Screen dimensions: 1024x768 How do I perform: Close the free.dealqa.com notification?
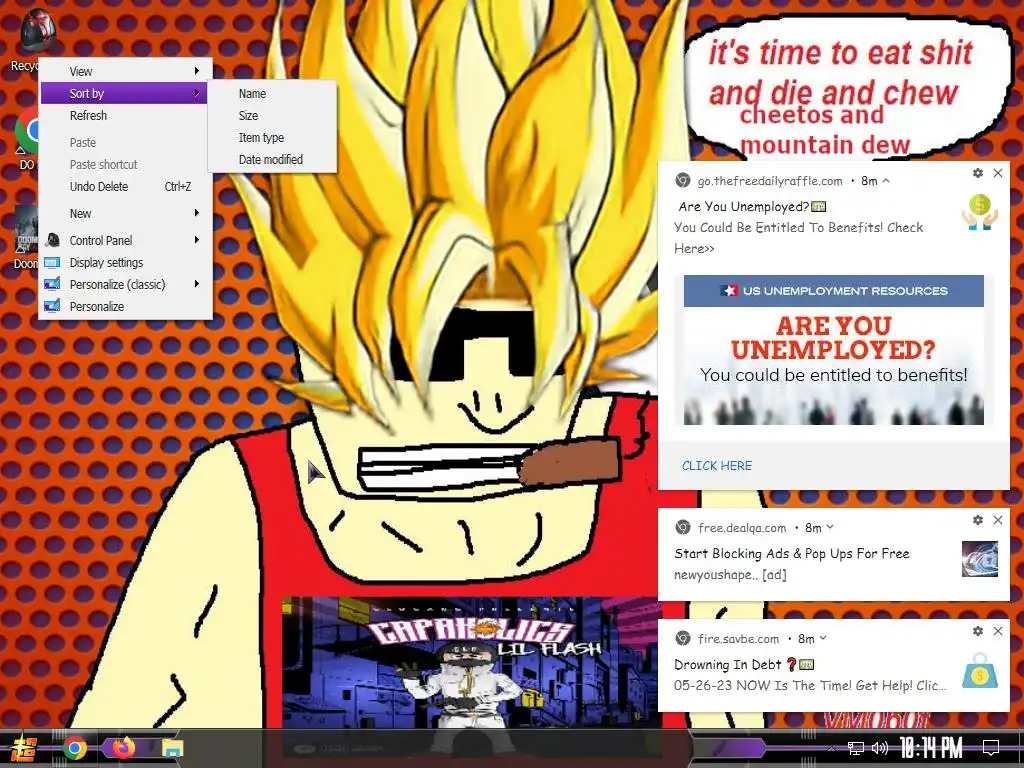(998, 520)
